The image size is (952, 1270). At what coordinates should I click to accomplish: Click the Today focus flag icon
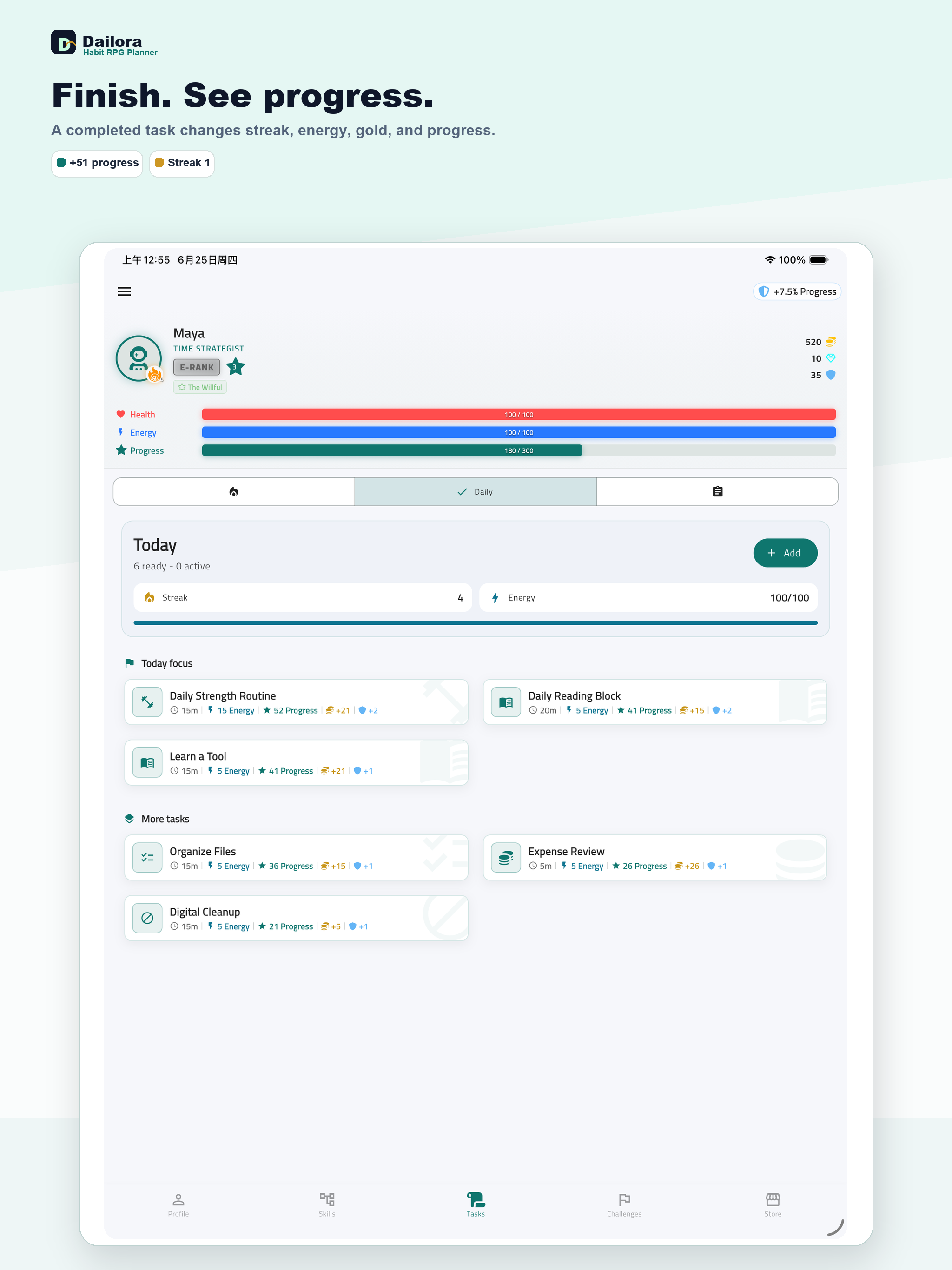pyautogui.click(x=129, y=663)
